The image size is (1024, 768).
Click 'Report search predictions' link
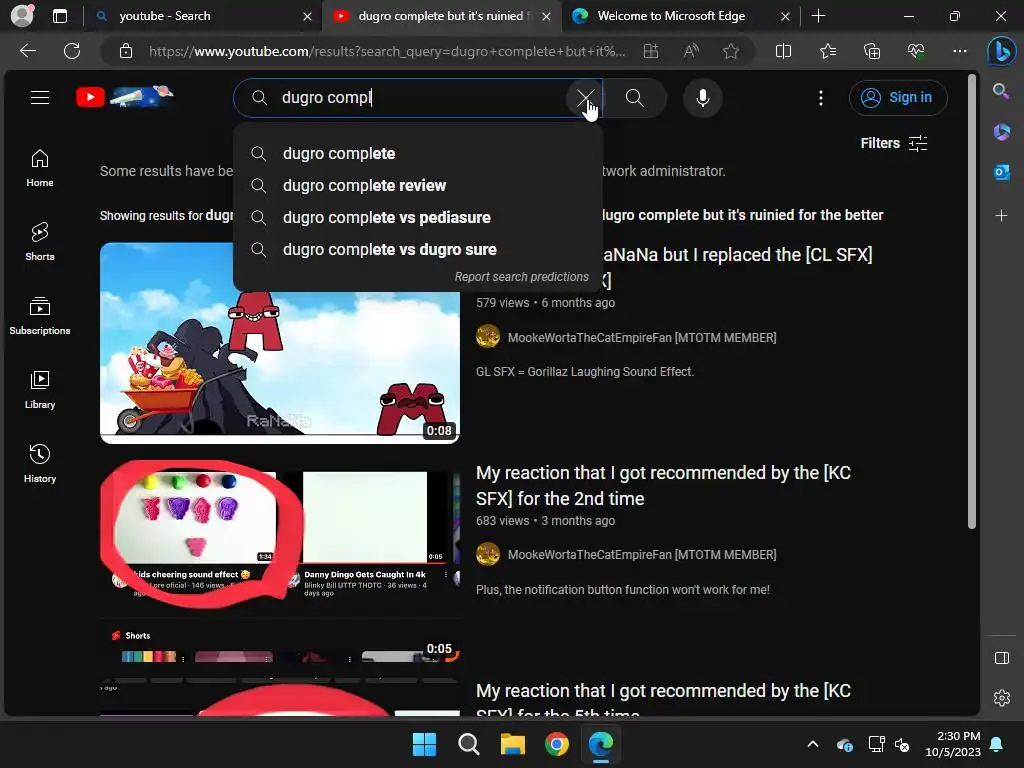(x=521, y=277)
